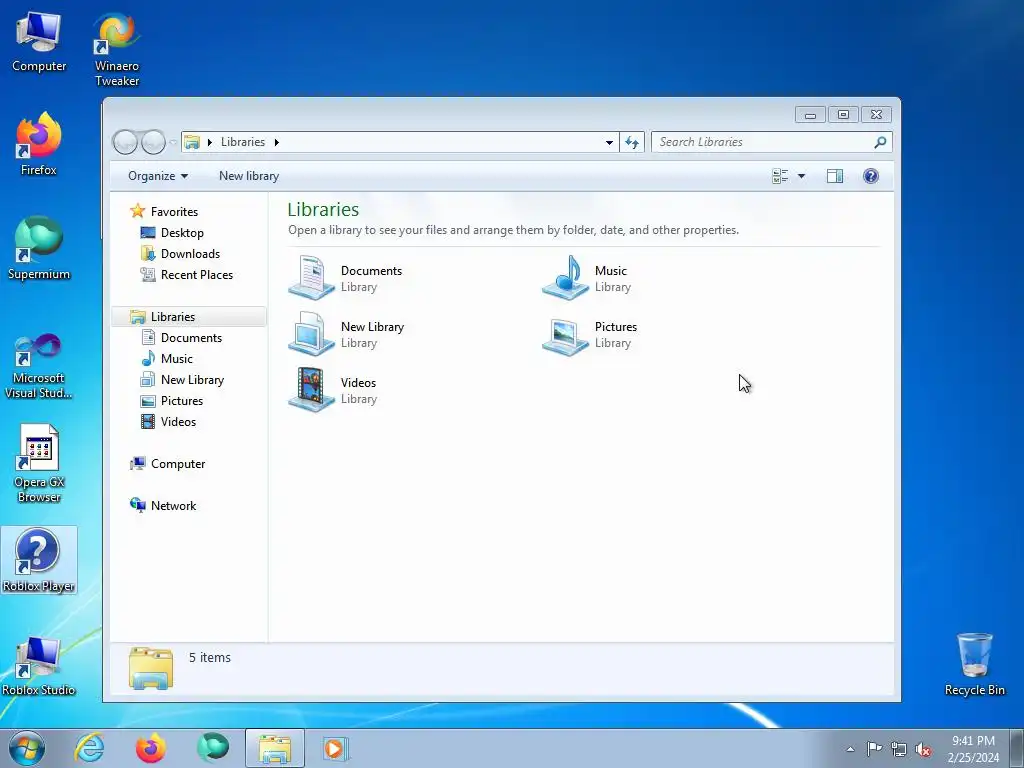Launch Opera GX Browser shortcut
The width and height of the screenshot is (1024, 768).
(x=39, y=464)
